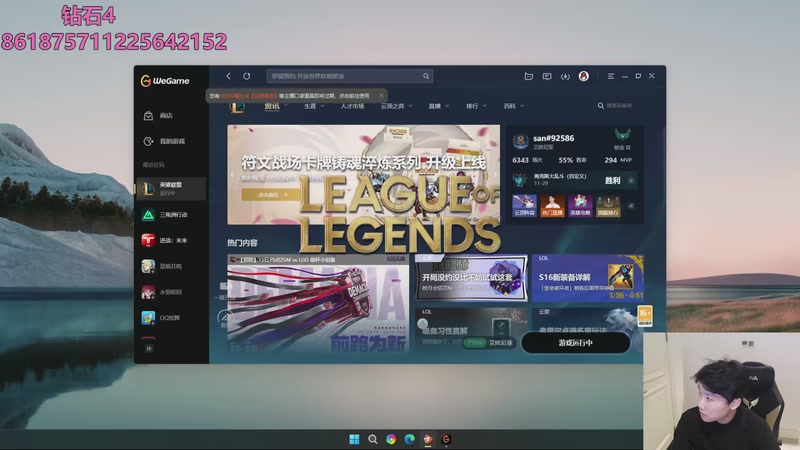Viewport: 800px width, 450px height.
Task: Launch Microsoft Edge from the taskbar
Action: click(409, 439)
